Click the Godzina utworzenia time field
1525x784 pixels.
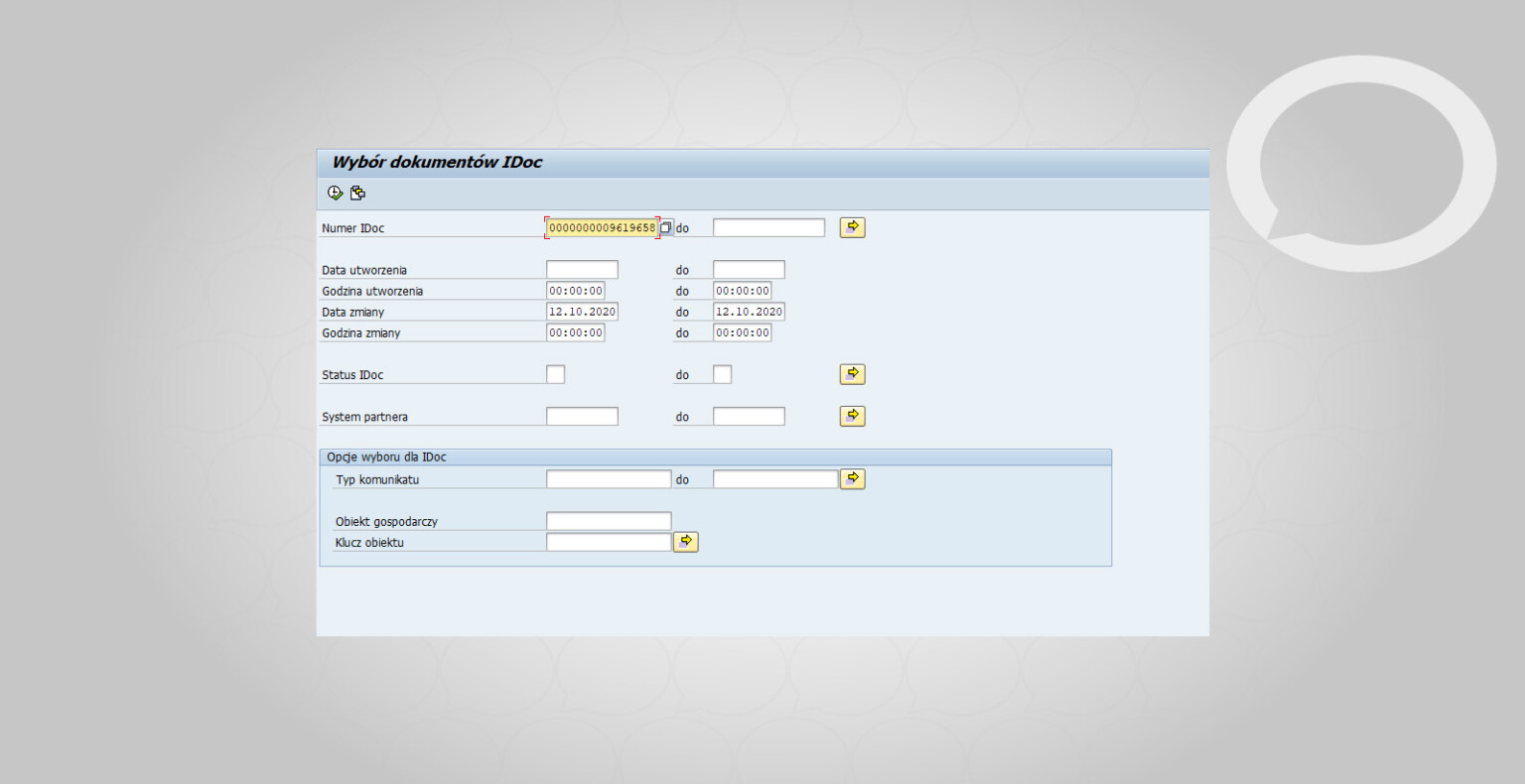pos(576,290)
